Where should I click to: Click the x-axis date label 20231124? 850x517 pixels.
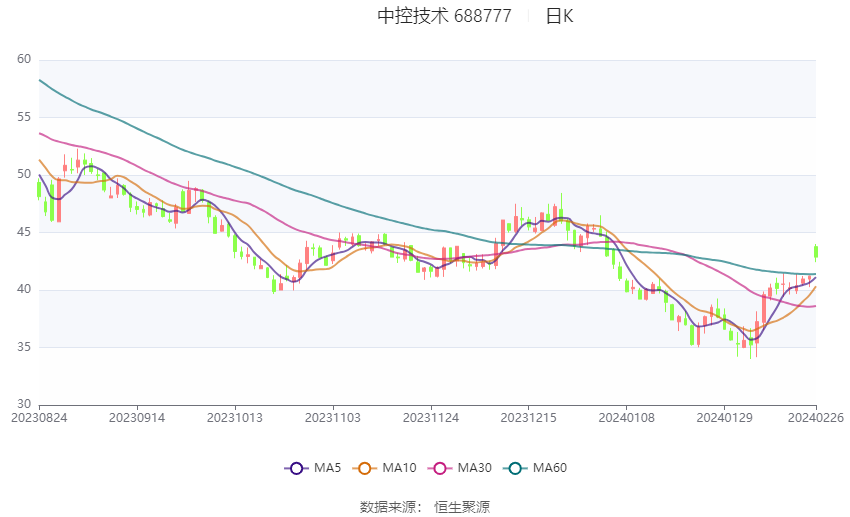click(431, 418)
